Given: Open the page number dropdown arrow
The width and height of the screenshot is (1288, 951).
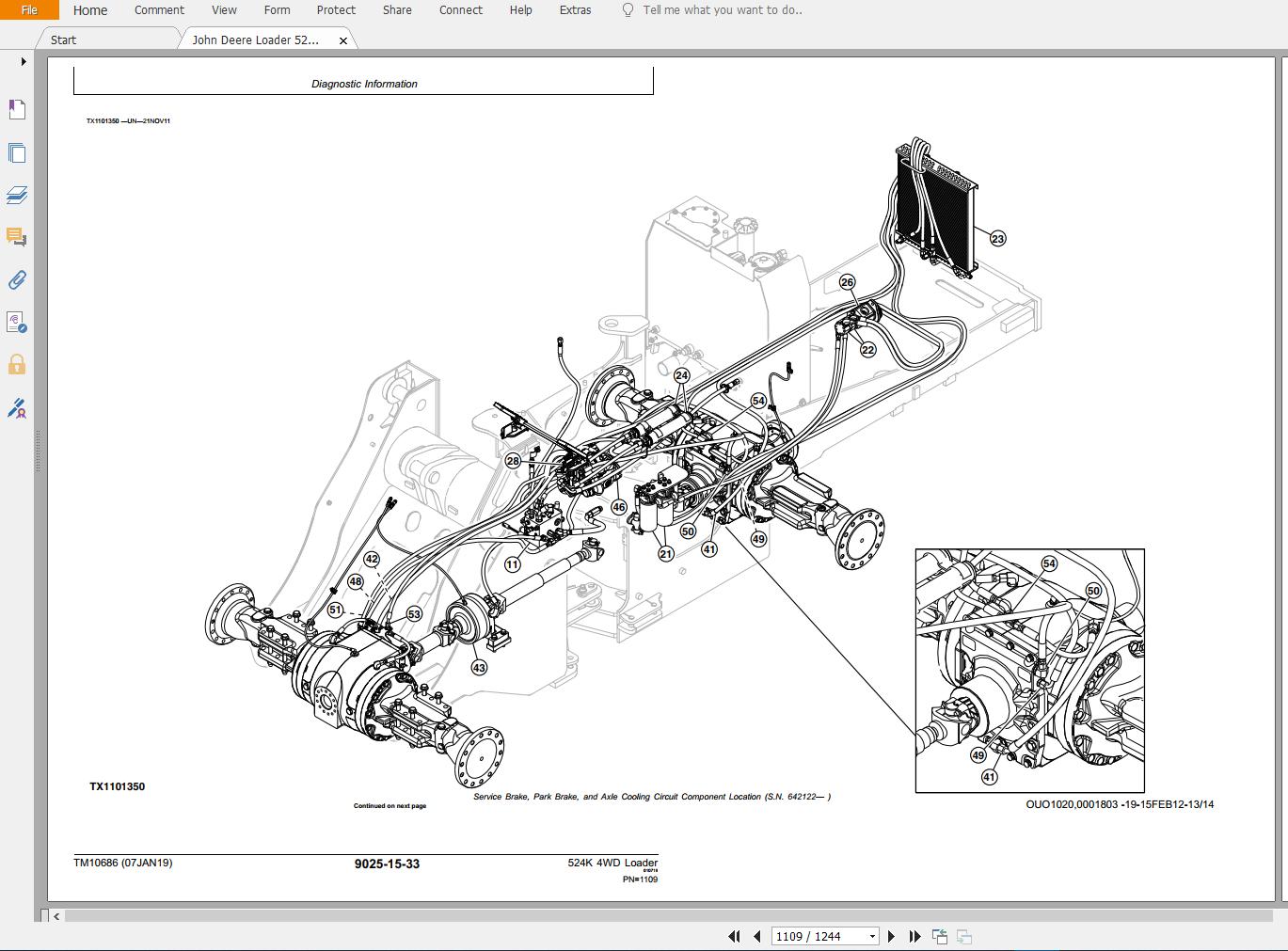Looking at the screenshot, I should pos(872,937).
